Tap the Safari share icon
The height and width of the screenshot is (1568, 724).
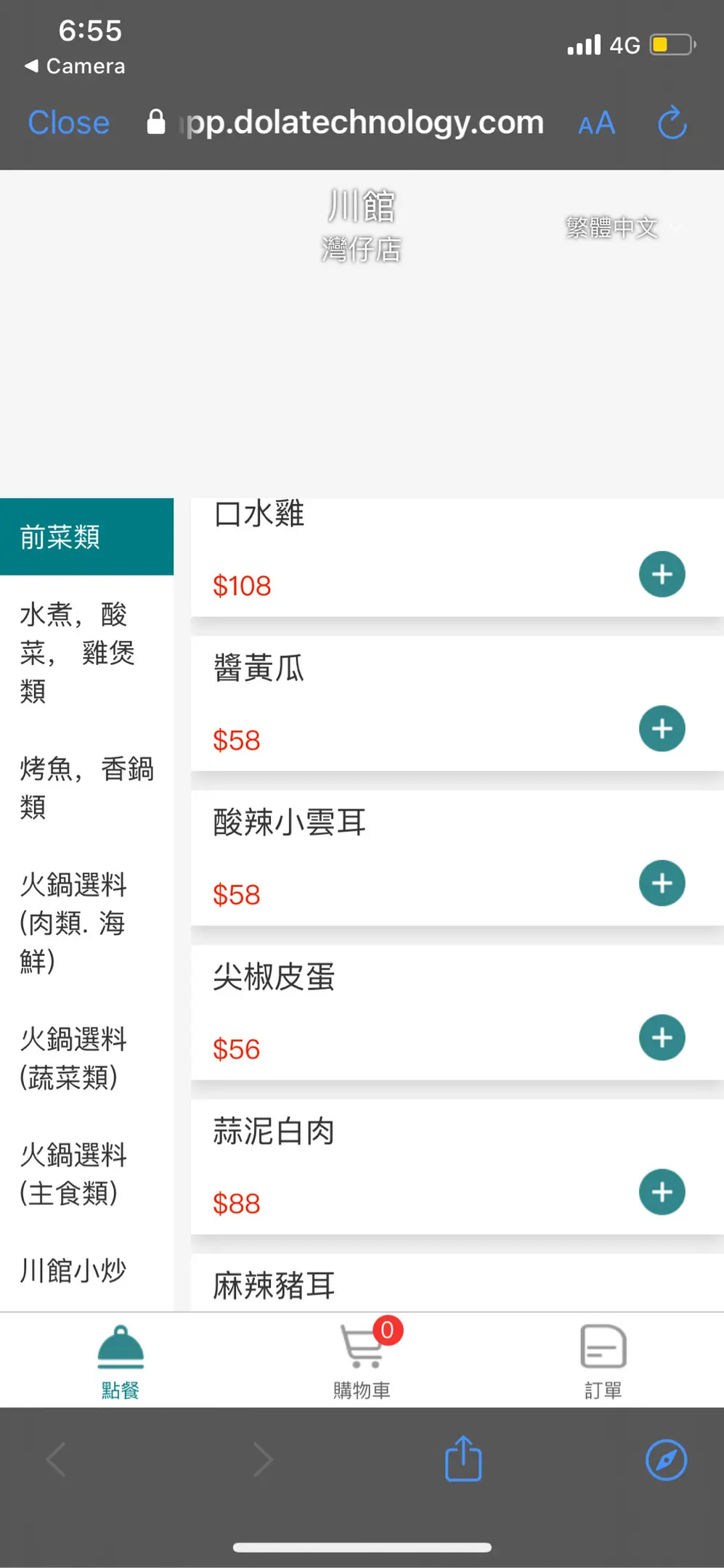[x=463, y=1459]
